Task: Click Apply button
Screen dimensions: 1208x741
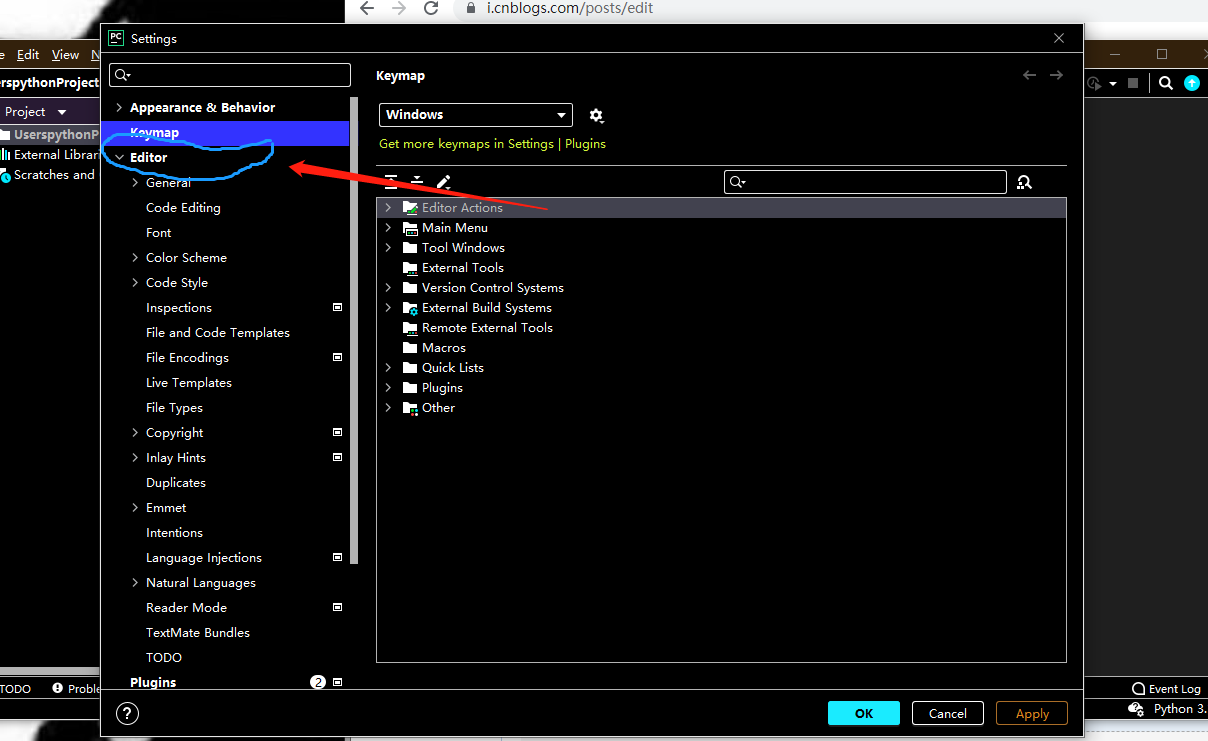Action: [x=1032, y=713]
